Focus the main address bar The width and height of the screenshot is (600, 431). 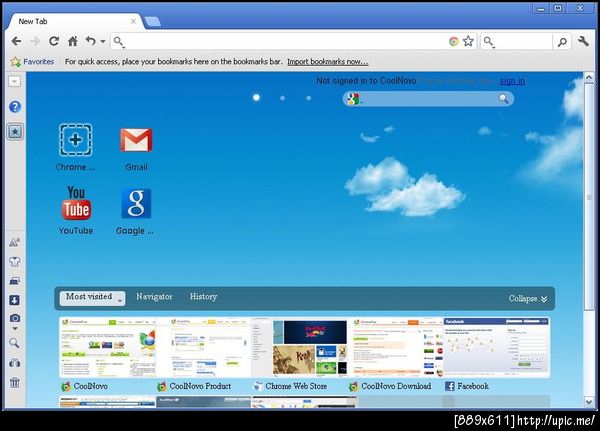pyautogui.click(x=285, y=41)
